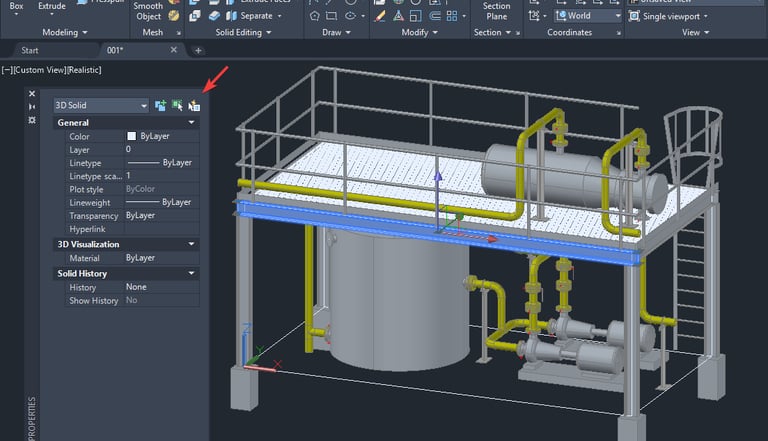Open the 3D Solid object type dropdown
The height and width of the screenshot is (441, 768).
144,105
